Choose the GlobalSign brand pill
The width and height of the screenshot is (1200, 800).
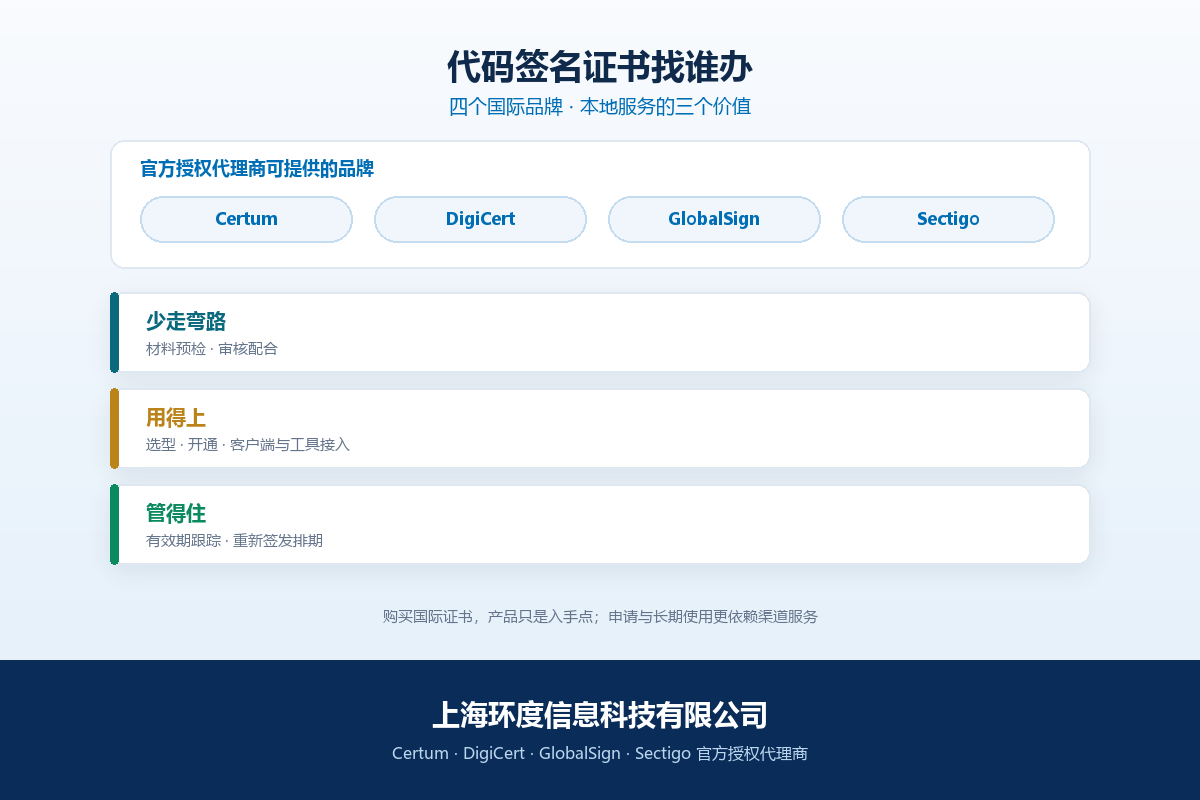point(714,219)
